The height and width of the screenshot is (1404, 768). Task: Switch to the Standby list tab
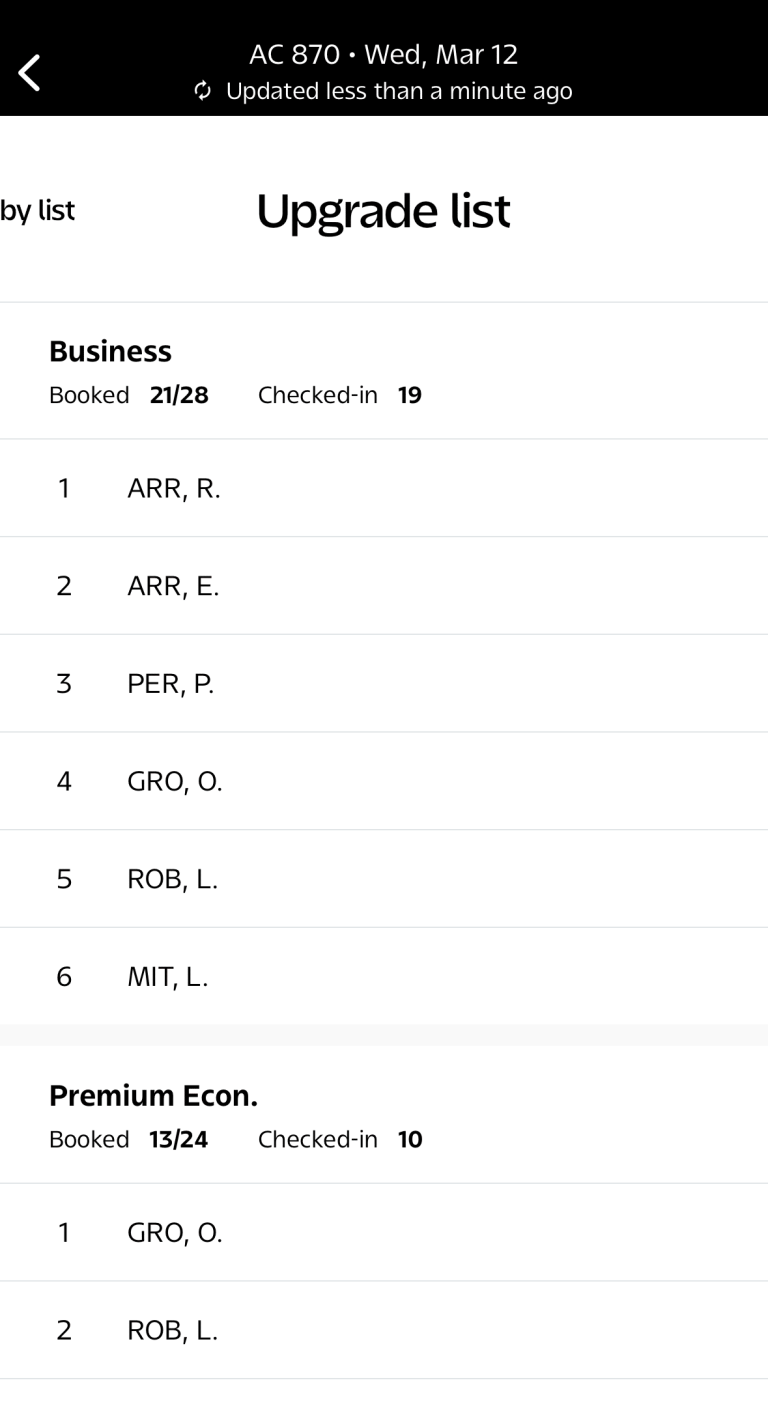(38, 210)
